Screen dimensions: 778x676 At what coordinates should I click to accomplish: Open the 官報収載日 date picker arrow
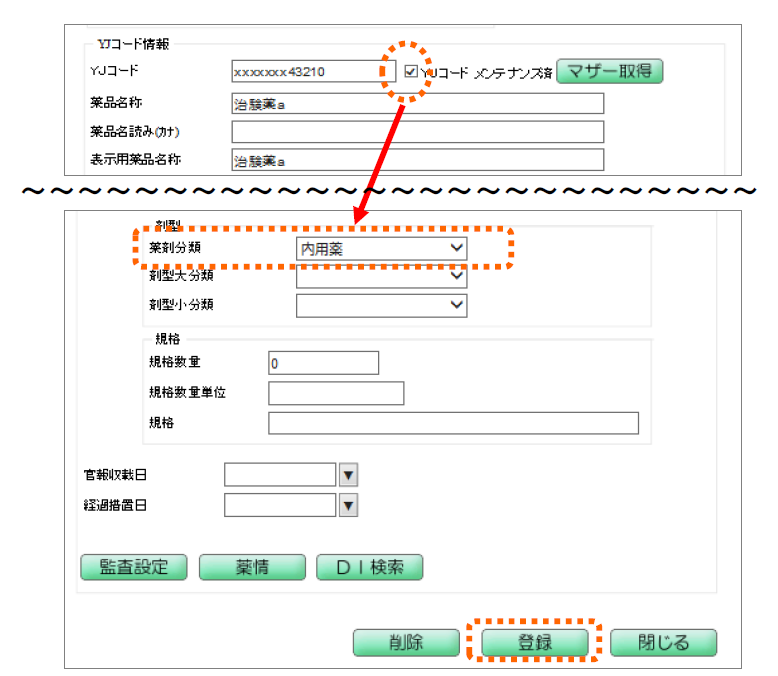tap(348, 475)
